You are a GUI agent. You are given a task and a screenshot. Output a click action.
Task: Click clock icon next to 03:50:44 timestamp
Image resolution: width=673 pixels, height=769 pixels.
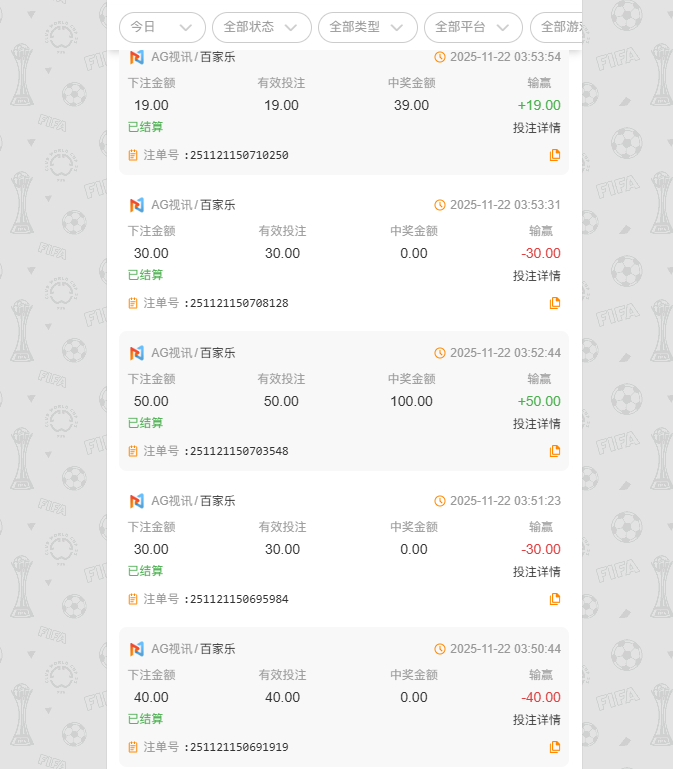[440, 649]
